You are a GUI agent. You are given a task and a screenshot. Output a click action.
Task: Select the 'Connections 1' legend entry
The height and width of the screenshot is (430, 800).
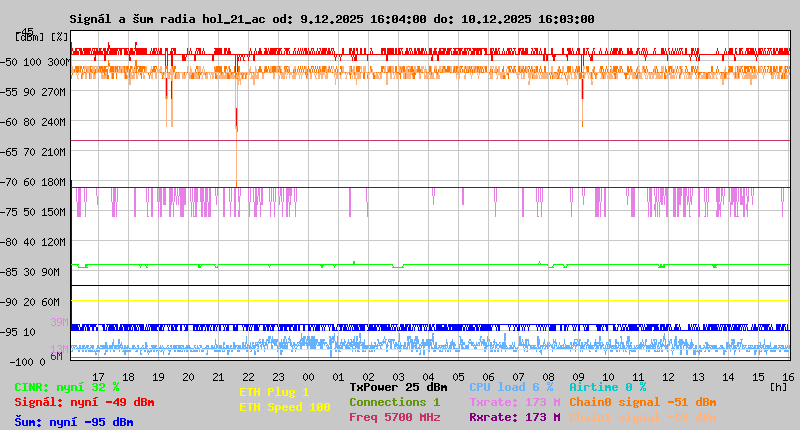tap(394, 402)
